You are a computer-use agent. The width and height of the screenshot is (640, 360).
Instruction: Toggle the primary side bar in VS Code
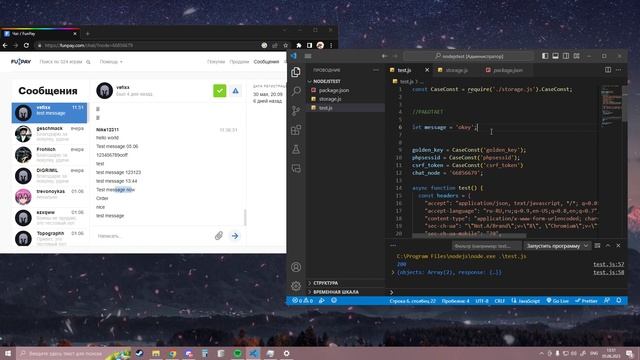pyautogui.click(x=545, y=56)
